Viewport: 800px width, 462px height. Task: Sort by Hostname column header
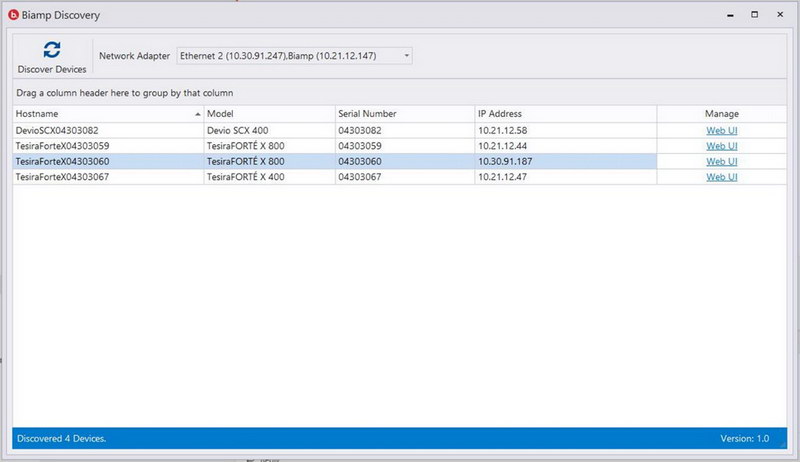pos(108,114)
